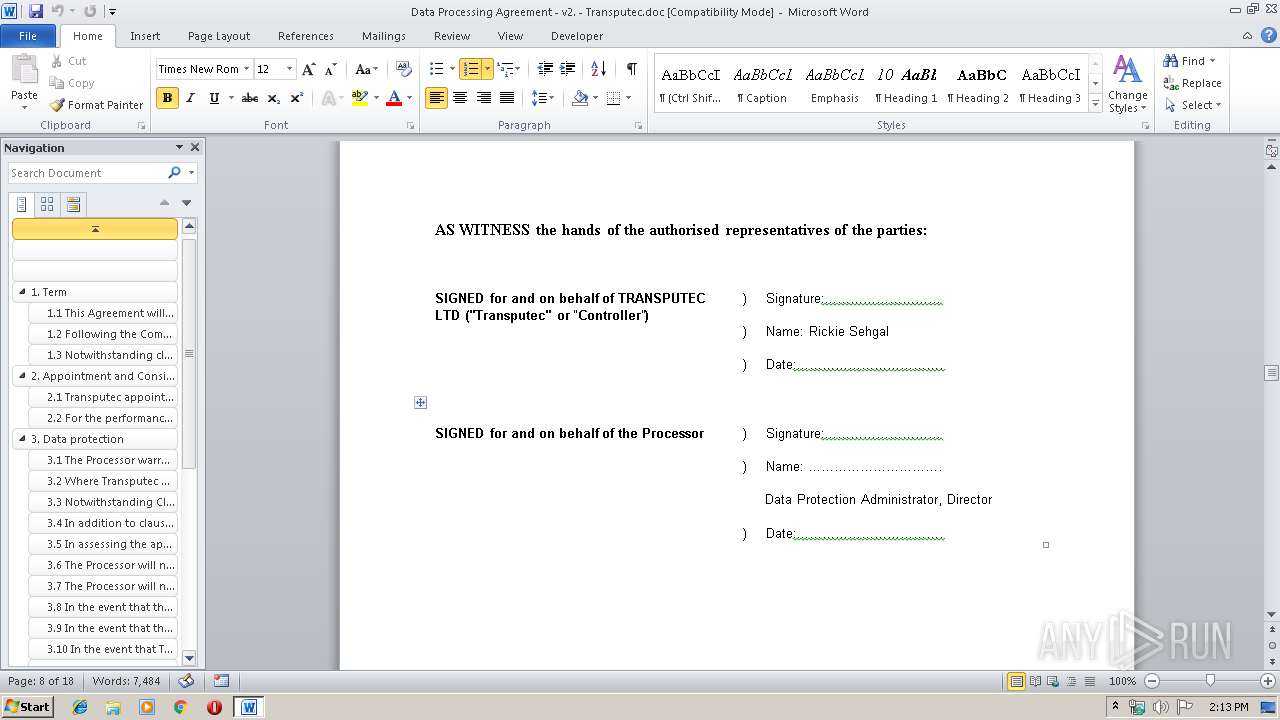Switch to the References tab

tap(306, 36)
